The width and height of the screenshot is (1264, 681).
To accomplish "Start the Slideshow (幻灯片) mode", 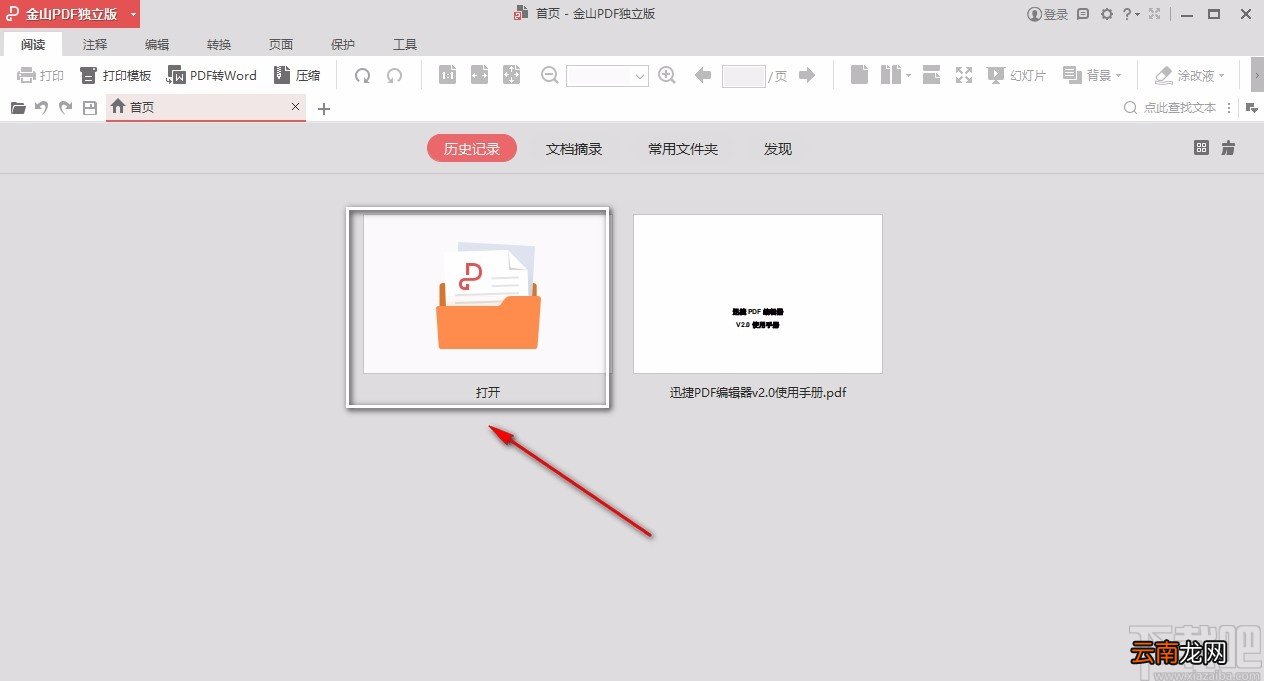I will tap(1016, 75).
